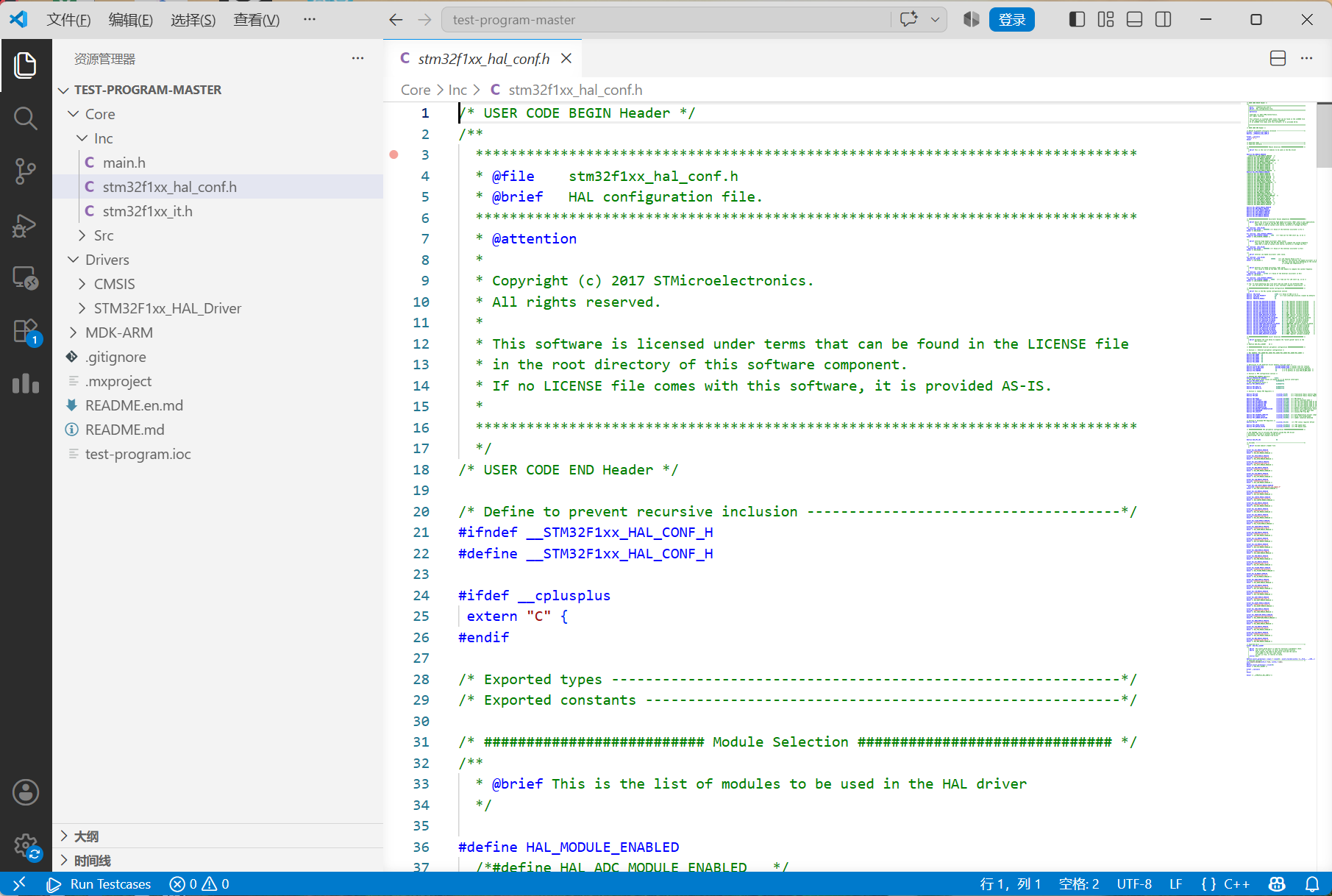The height and width of the screenshot is (896, 1332).
Task: Click Run Testcases in status bar
Action: [x=99, y=883]
